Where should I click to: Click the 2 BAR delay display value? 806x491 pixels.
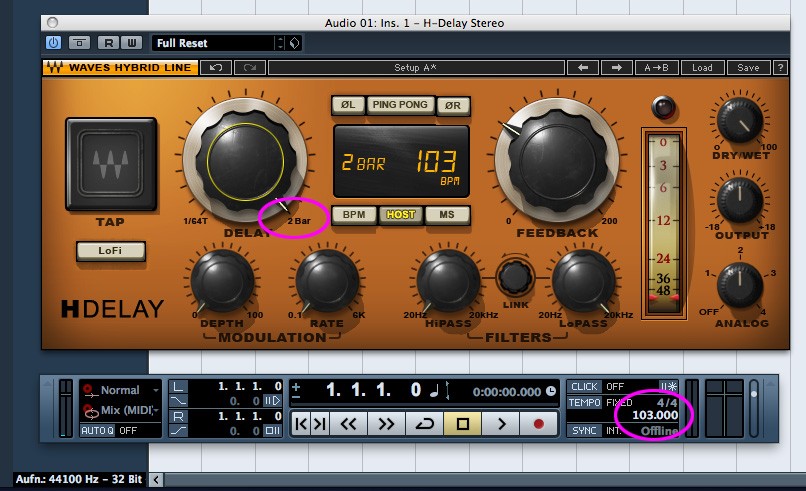point(363,163)
